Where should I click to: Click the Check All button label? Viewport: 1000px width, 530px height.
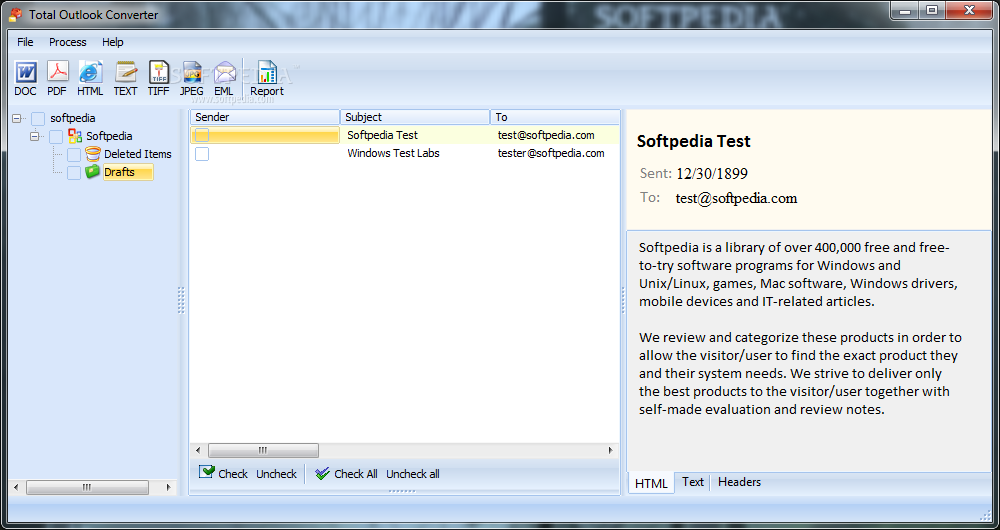pos(356,474)
